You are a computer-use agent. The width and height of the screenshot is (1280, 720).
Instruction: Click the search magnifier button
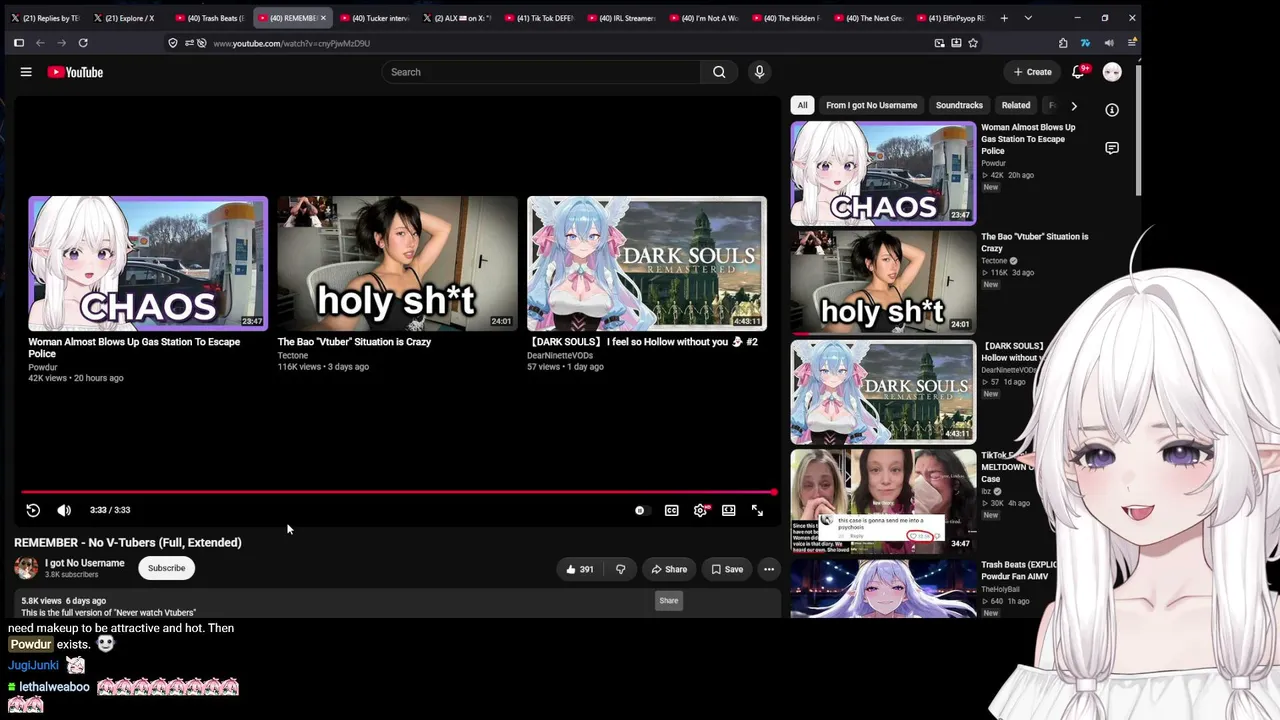(719, 72)
